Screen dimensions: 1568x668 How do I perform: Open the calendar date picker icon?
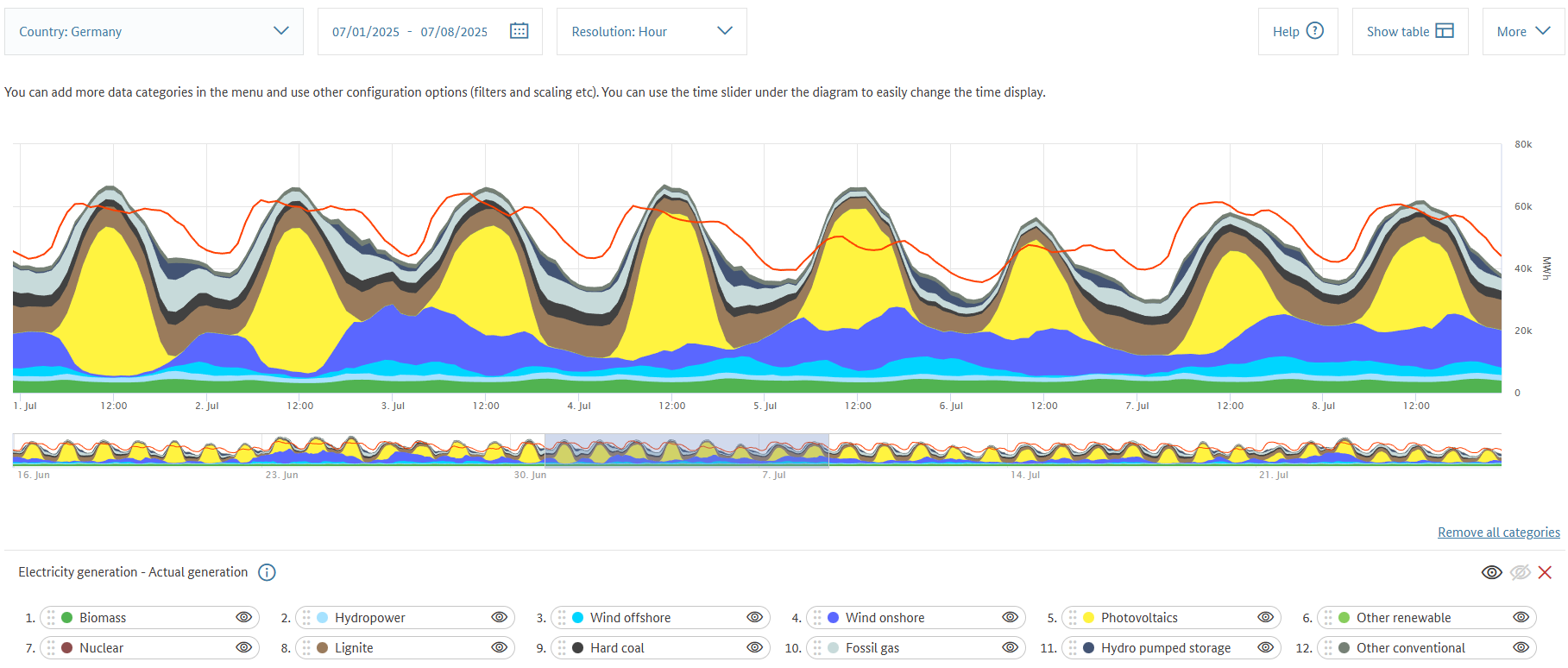click(519, 31)
